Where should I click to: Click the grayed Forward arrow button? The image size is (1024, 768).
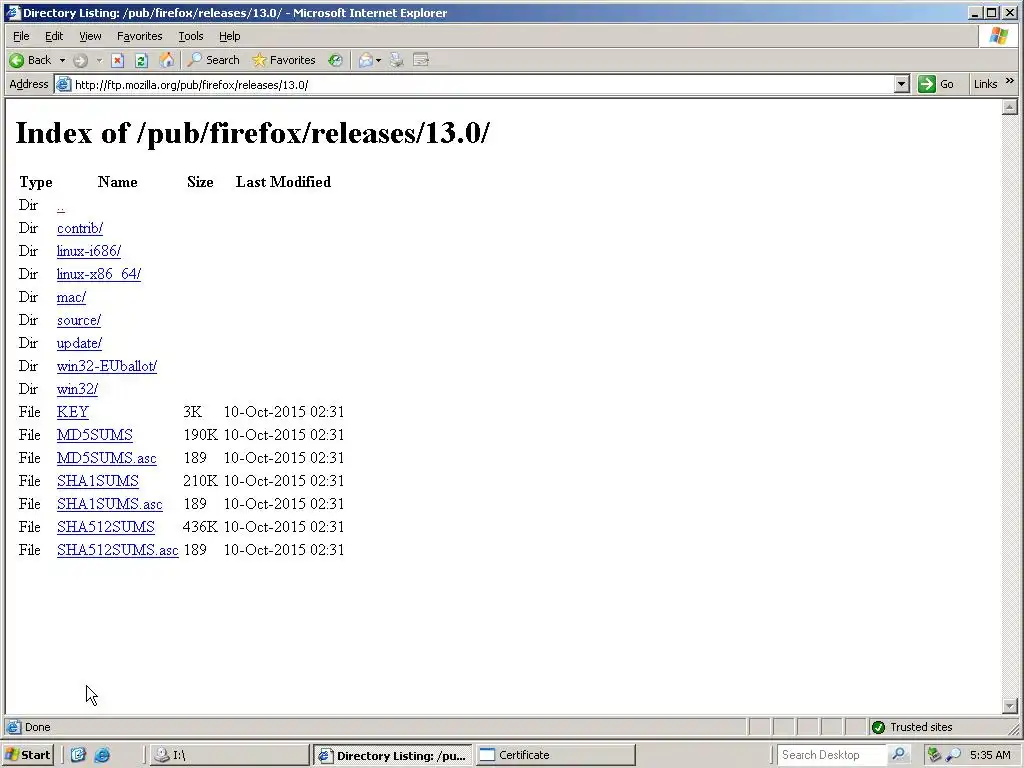(x=80, y=61)
